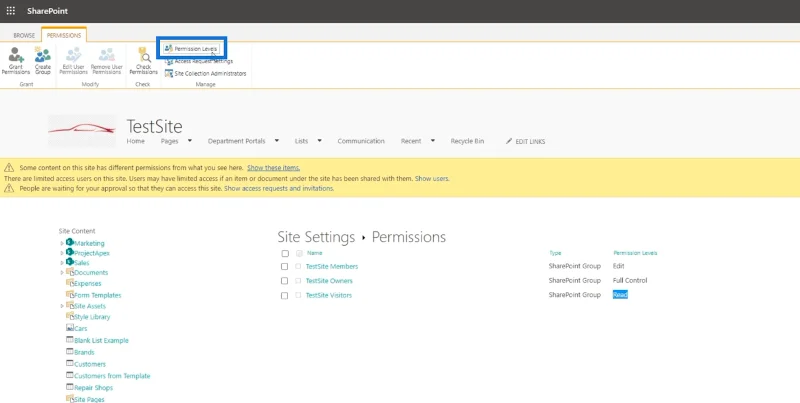The height and width of the screenshot is (403, 800).
Task: Open Show access requests and invitations
Action: (279, 188)
